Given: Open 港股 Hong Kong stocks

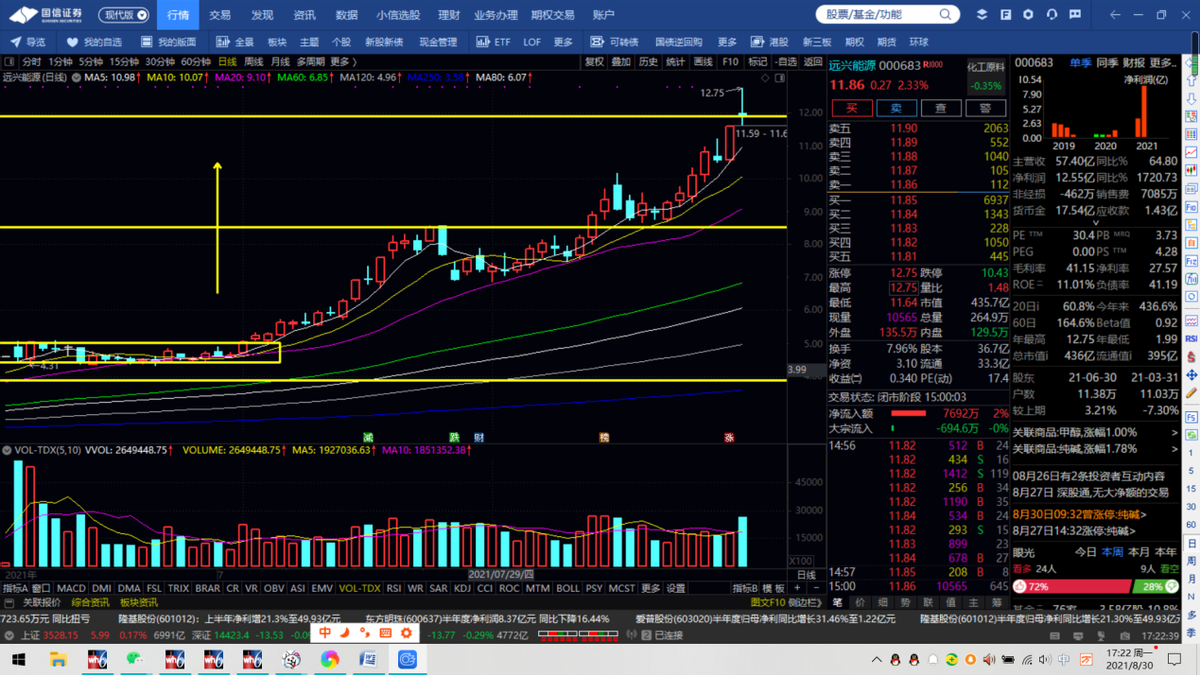Looking at the screenshot, I should click(x=770, y=42).
